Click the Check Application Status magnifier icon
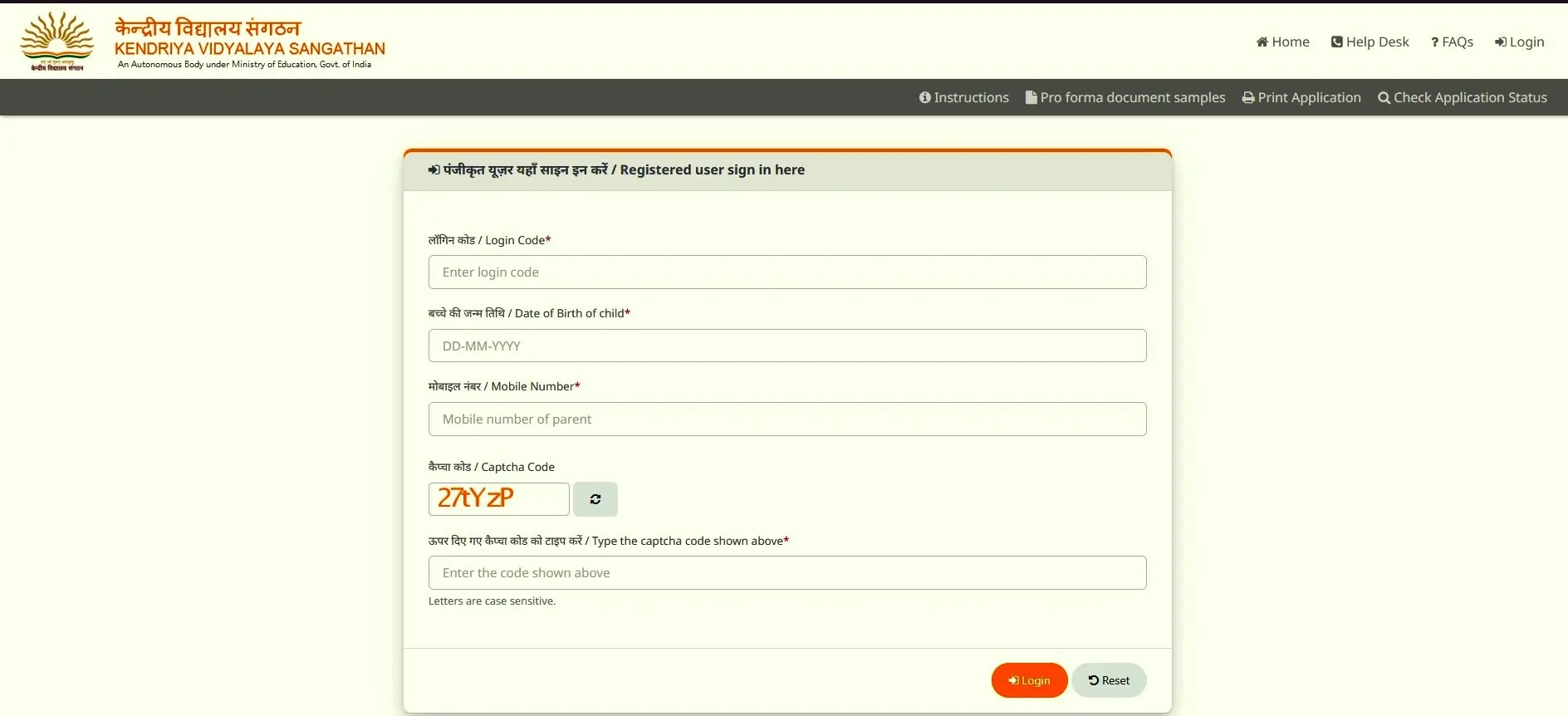 pos(1384,98)
